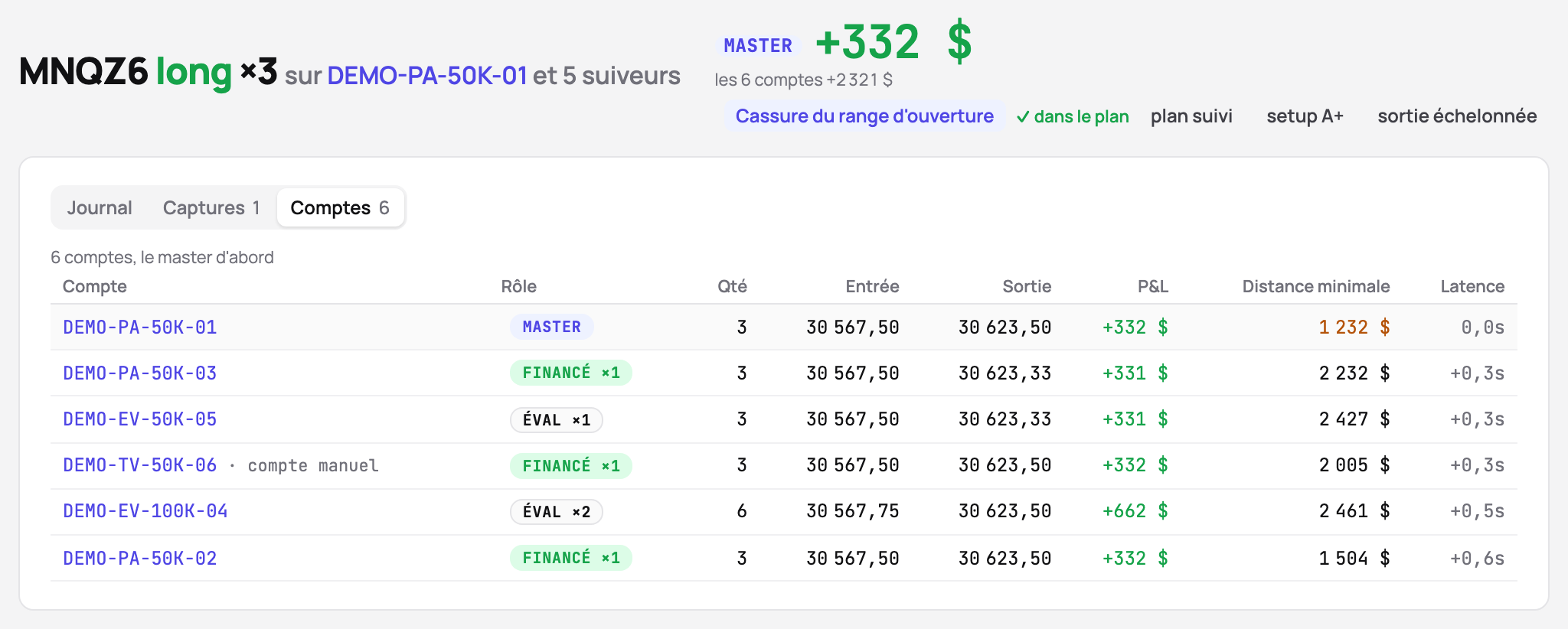Click the 2 427 $ distance value
1568x629 pixels.
pyautogui.click(x=1354, y=419)
